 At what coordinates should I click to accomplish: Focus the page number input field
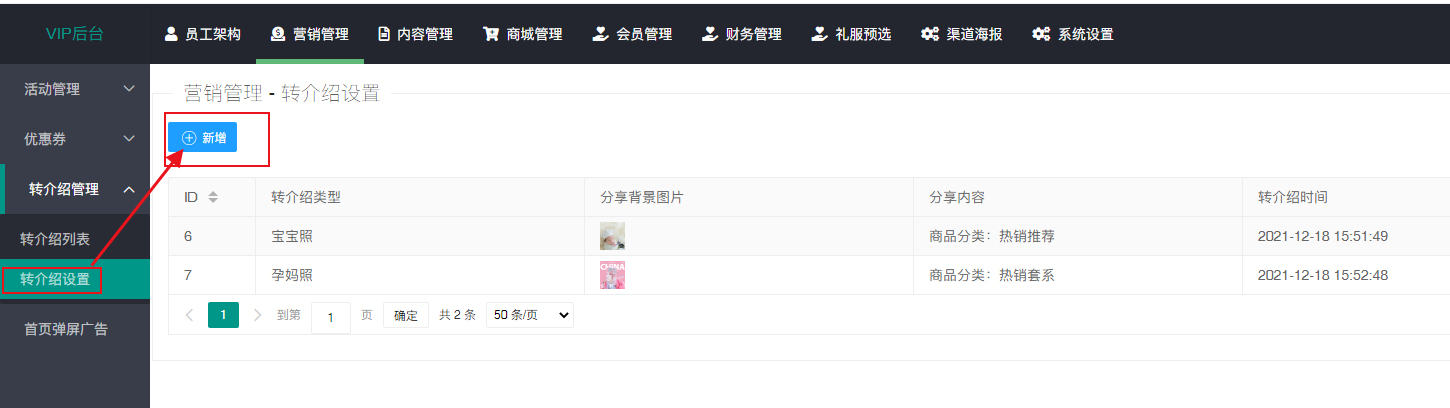(x=331, y=316)
